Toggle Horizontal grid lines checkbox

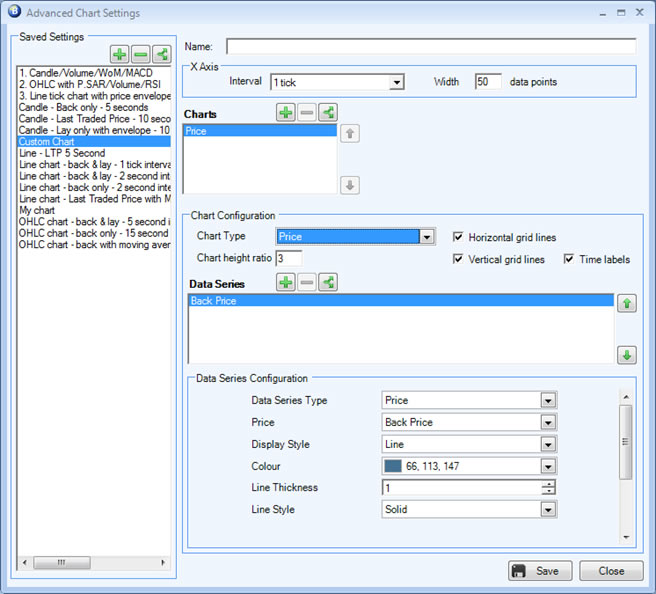pyautogui.click(x=459, y=238)
